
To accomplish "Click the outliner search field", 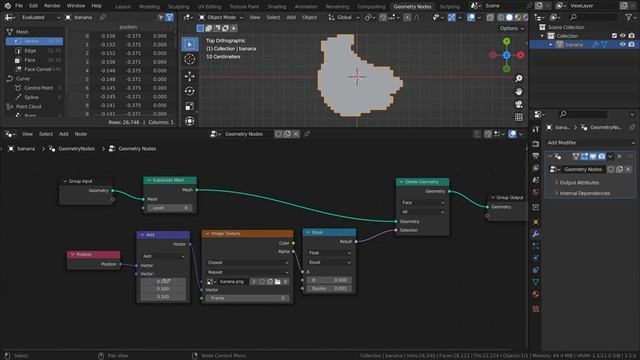I will click(x=594, y=17).
